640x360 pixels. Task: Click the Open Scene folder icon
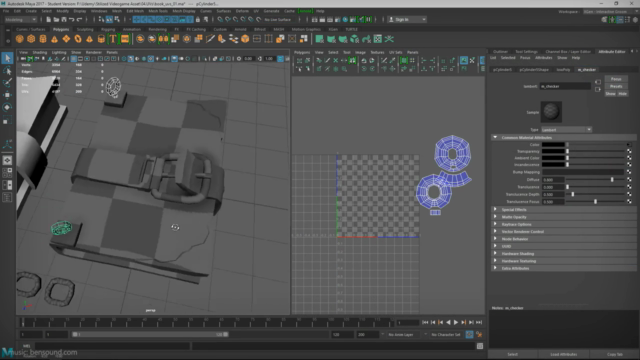coord(56,19)
